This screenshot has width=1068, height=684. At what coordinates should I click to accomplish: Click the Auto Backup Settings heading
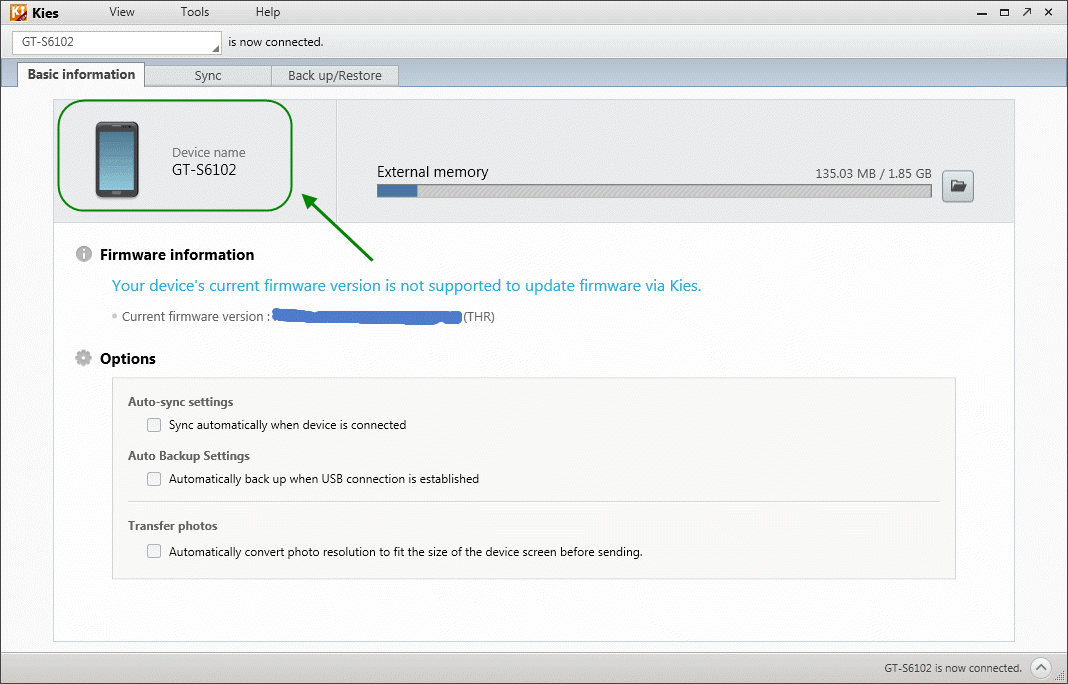pyautogui.click(x=189, y=456)
